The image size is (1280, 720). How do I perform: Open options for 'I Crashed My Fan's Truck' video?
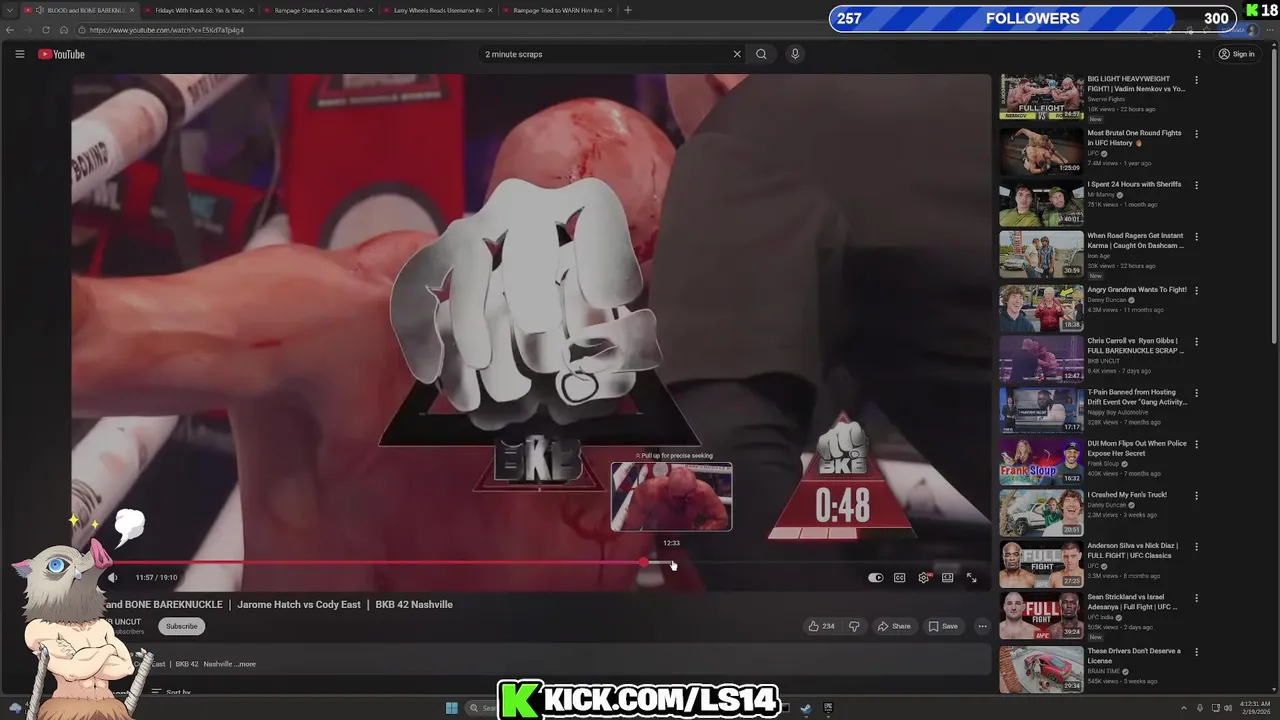(x=1196, y=496)
